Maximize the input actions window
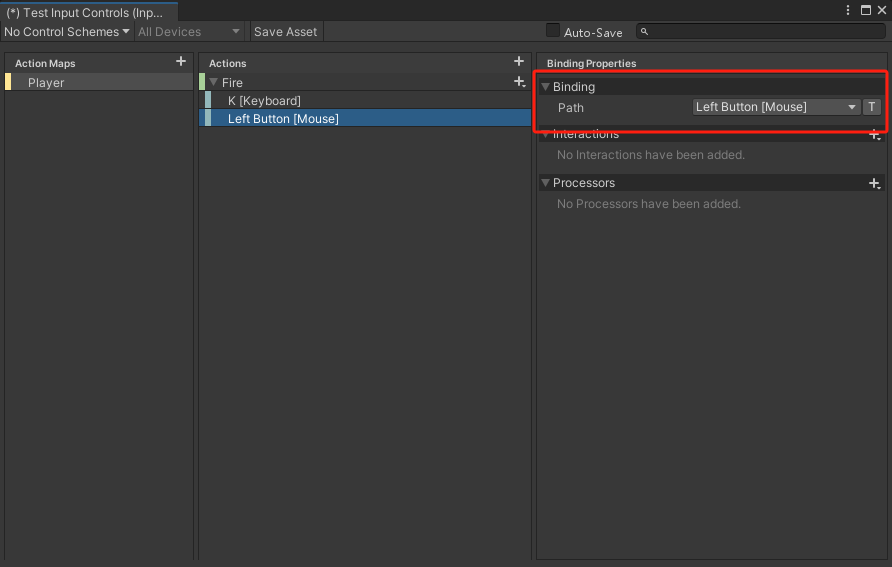The image size is (892, 567). (866, 10)
